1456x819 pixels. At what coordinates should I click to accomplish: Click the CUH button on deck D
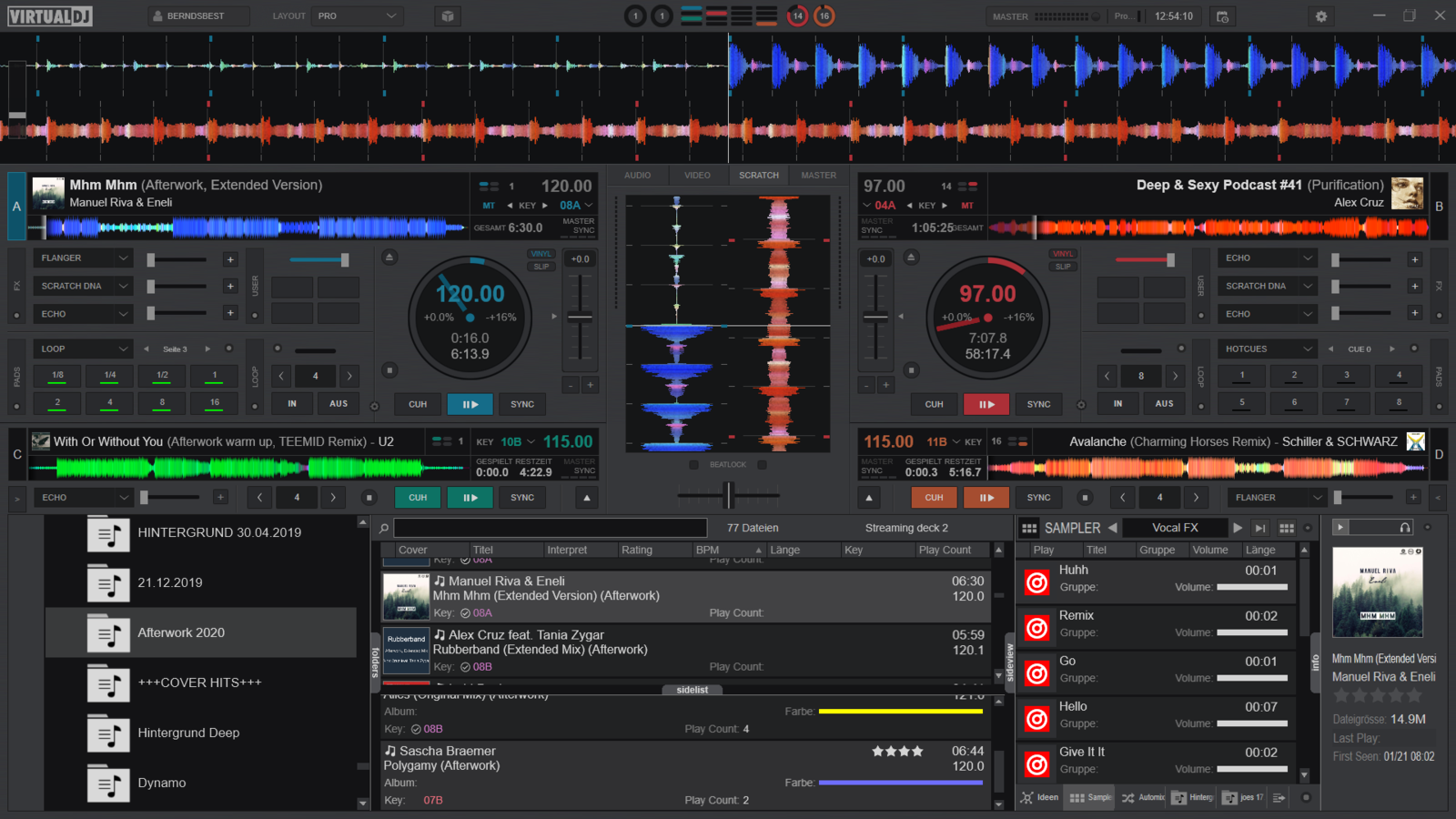(934, 498)
